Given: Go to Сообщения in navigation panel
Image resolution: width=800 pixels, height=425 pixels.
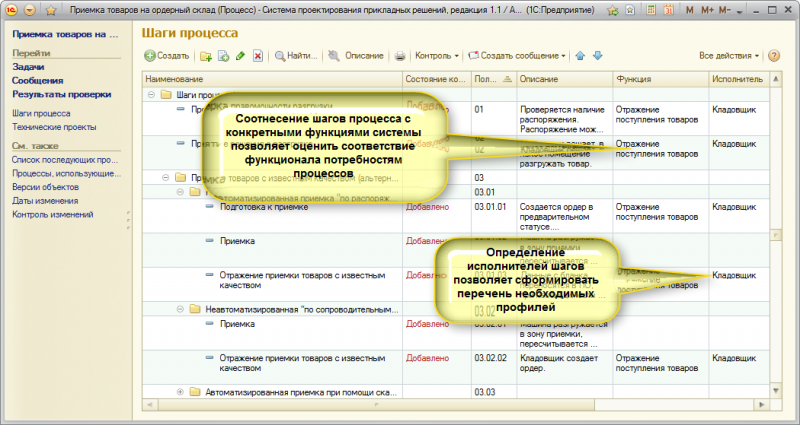Looking at the screenshot, I should click(38, 81).
